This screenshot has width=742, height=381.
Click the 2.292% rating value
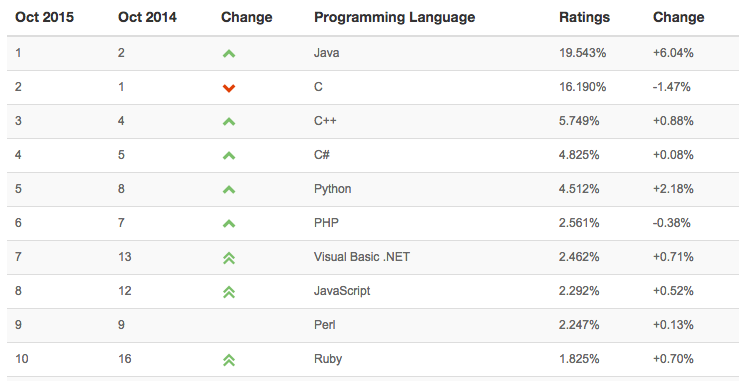click(x=579, y=291)
